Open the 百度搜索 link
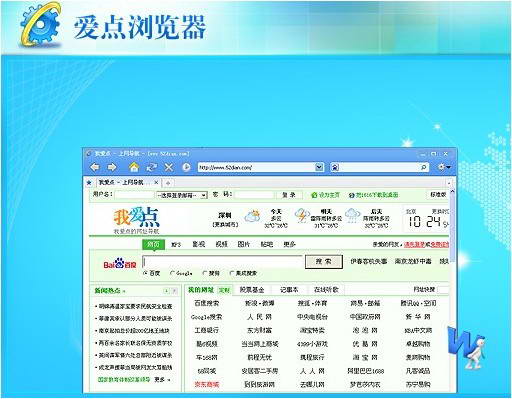The width and height of the screenshot is (512, 399). [x=207, y=303]
